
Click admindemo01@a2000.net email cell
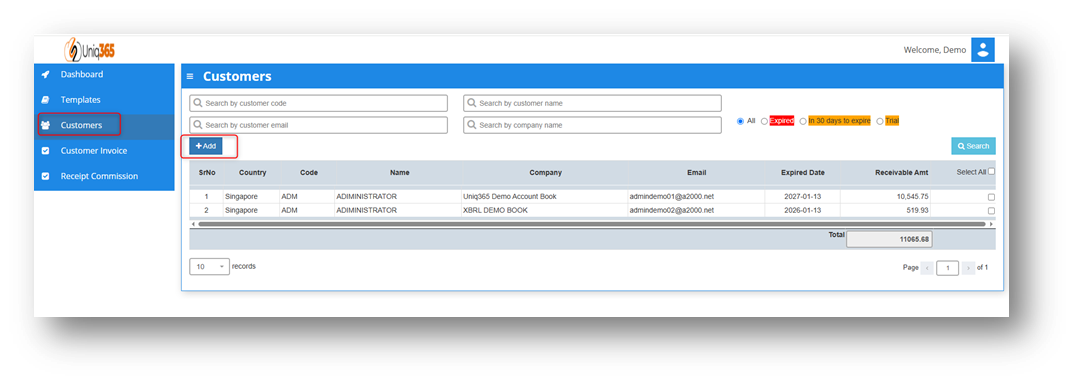click(x=697, y=197)
